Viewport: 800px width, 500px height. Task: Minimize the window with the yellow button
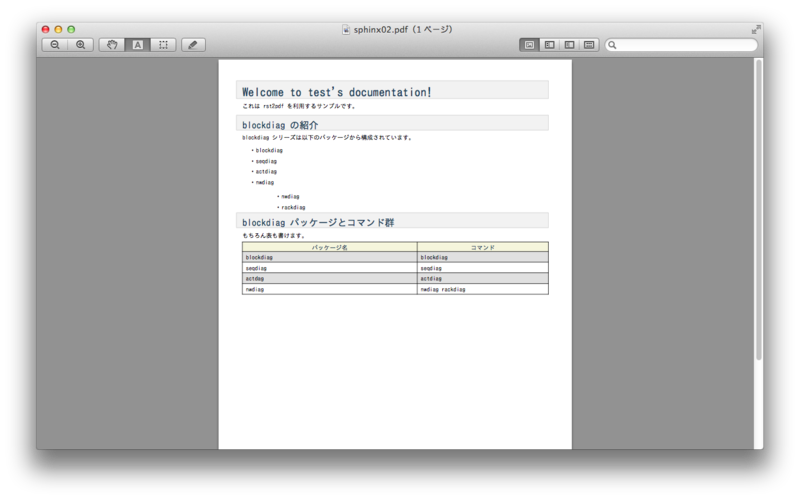tap(58, 30)
